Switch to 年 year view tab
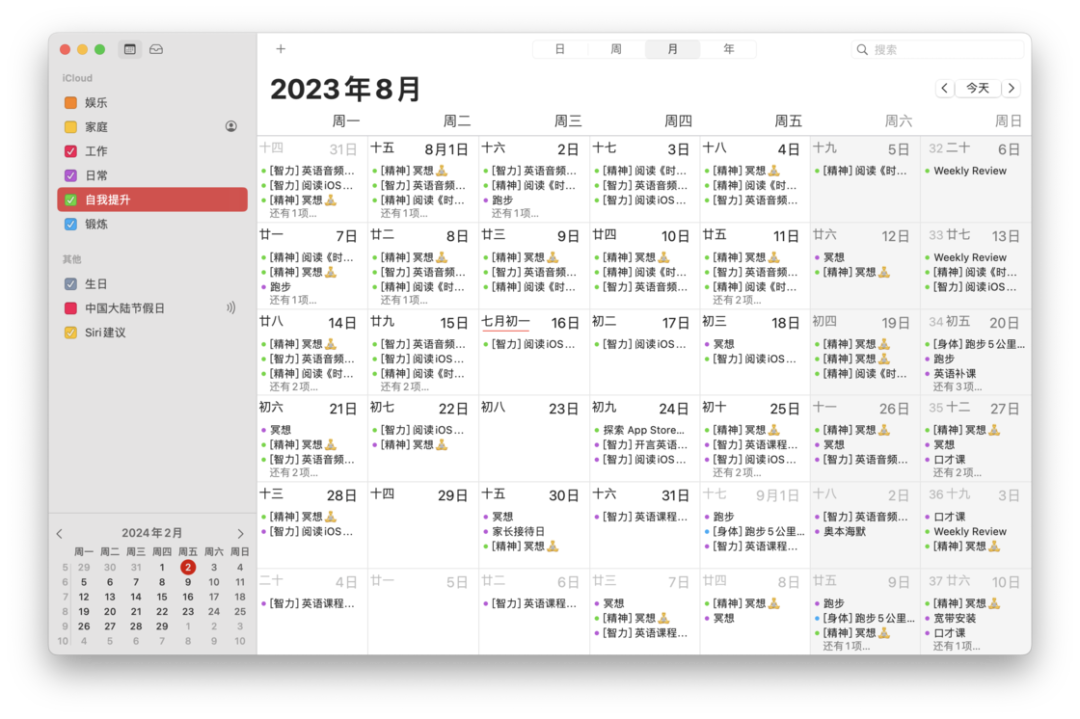The width and height of the screenshot is (1080, 719). [729, 49]
